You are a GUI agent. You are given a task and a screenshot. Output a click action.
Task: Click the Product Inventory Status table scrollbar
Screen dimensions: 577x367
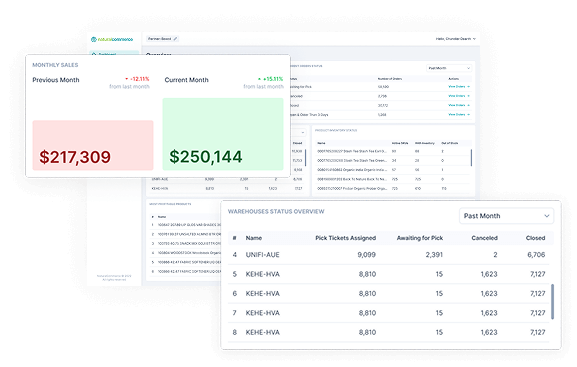tap(471, 158)
